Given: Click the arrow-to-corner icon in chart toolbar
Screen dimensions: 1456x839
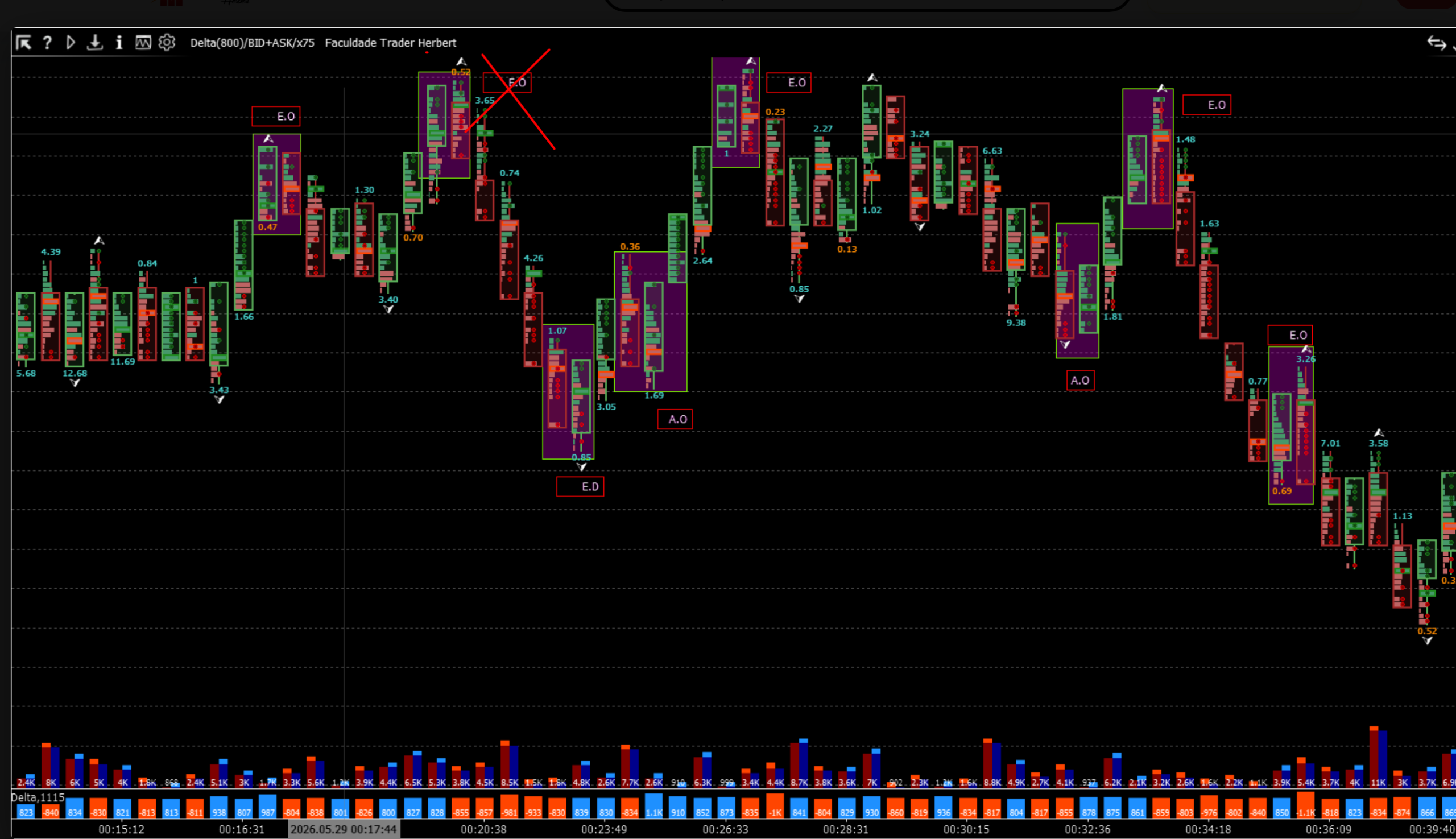Looking at the screenshot, I should 24,43.
